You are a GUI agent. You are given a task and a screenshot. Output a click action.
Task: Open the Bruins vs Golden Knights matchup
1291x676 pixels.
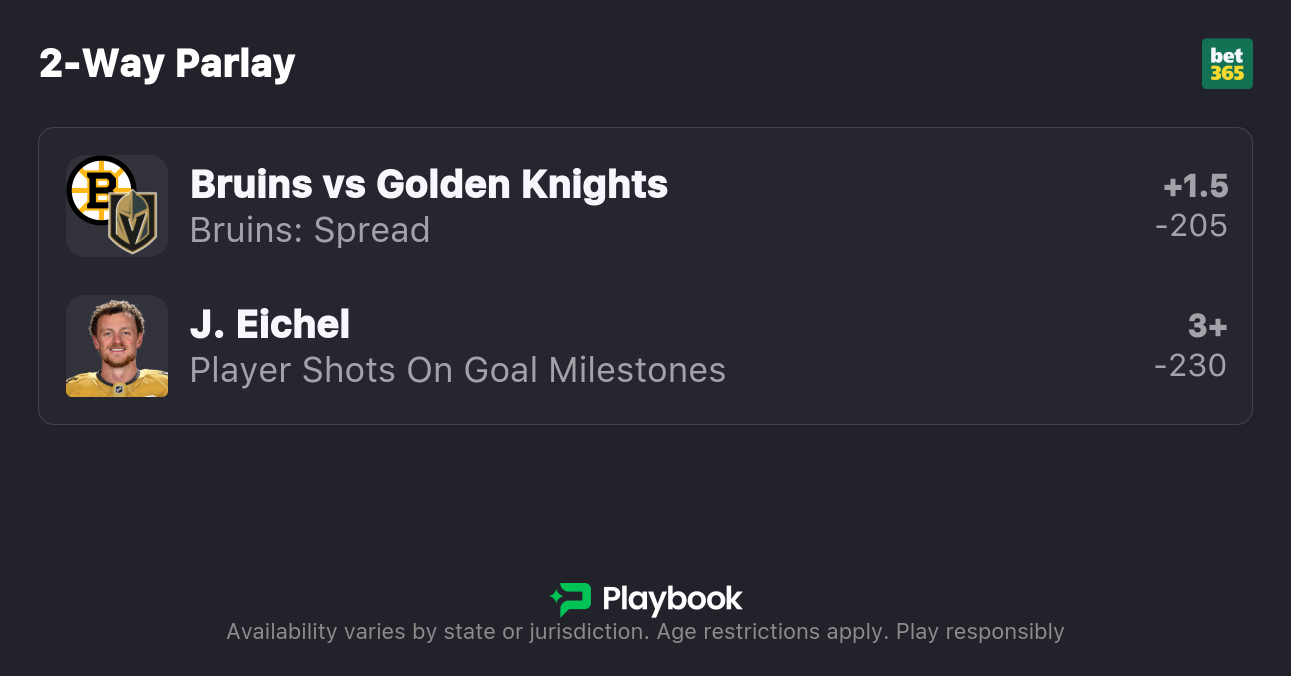[428, 184]
